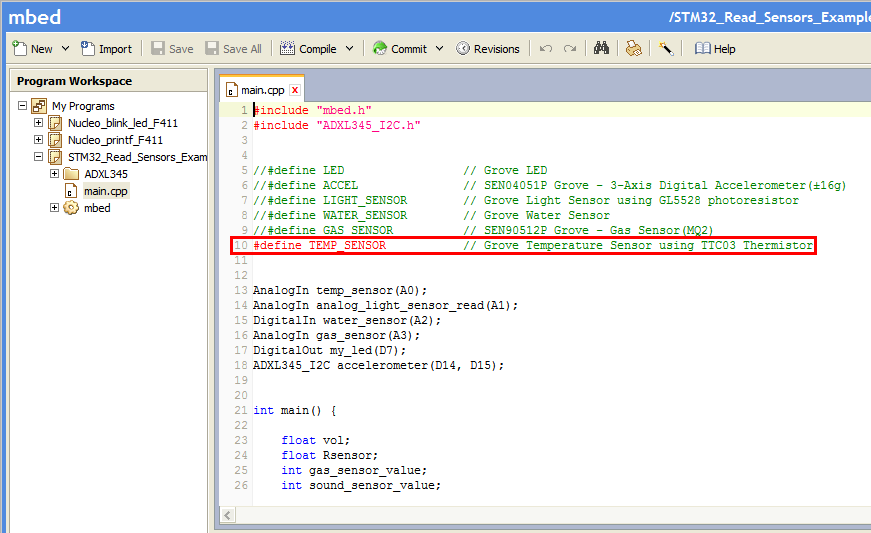The height and width of the screenshot is (533, 871).
Task: Collapse the My Programs tree node
Action: (22, 106)
